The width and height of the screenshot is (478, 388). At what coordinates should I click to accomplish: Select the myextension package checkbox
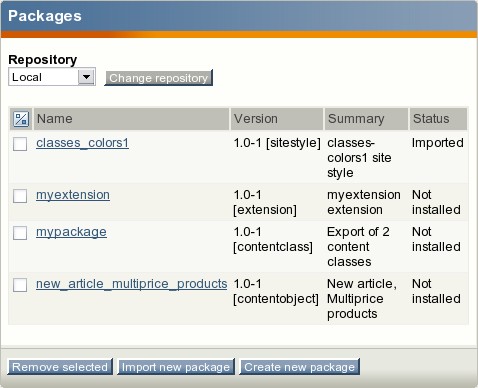pos(20,196)
